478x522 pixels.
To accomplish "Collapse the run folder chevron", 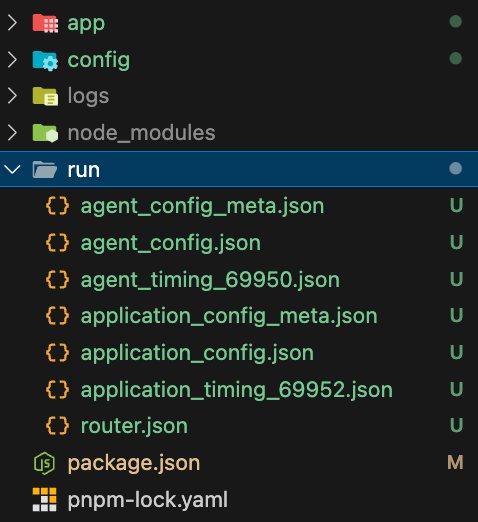I will coord(13,169).
